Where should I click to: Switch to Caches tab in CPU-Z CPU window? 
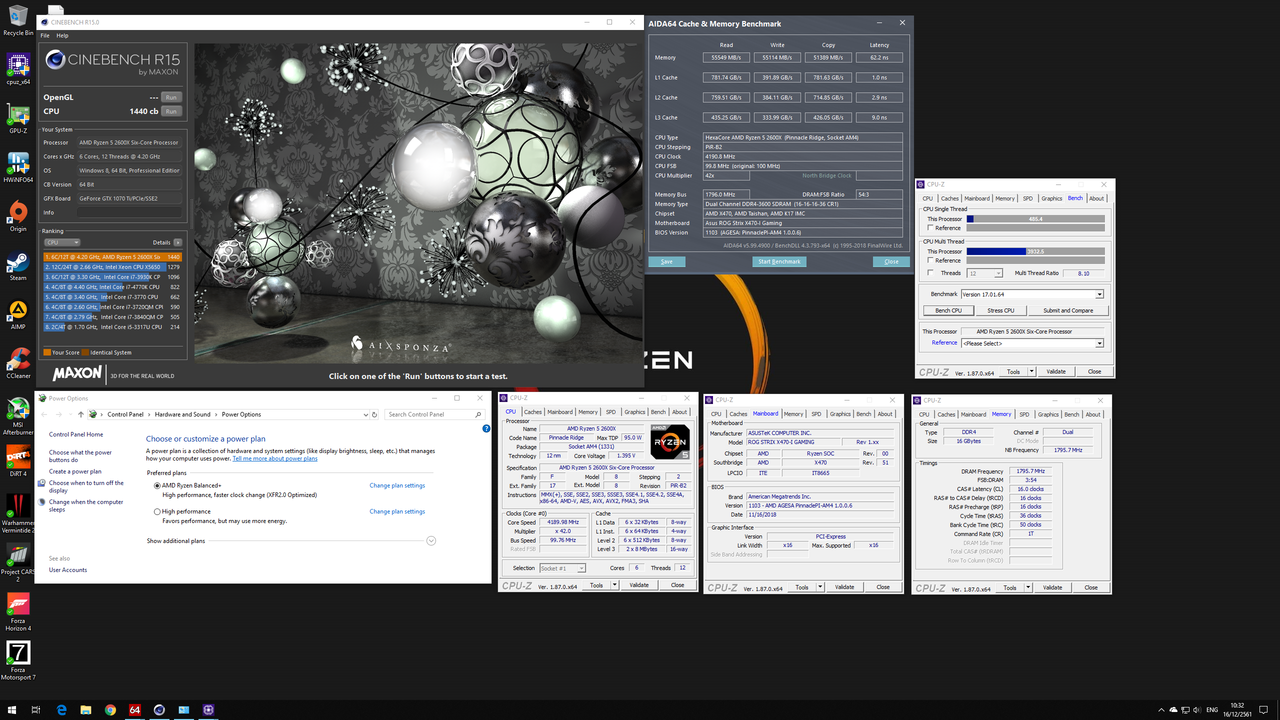533,412
